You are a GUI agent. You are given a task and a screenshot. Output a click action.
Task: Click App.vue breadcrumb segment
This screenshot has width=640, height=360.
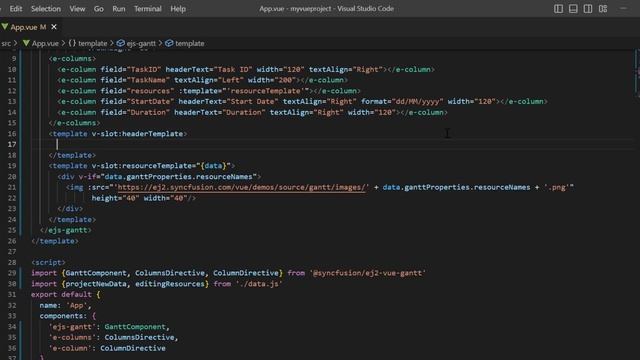45,43
